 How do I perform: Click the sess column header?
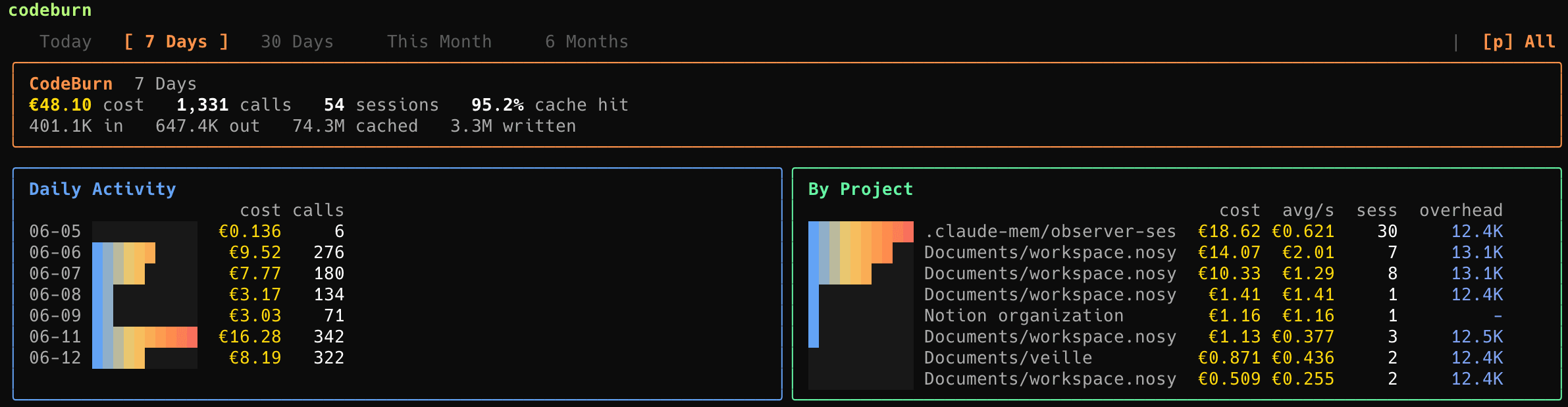click(x=1376, y=210)
